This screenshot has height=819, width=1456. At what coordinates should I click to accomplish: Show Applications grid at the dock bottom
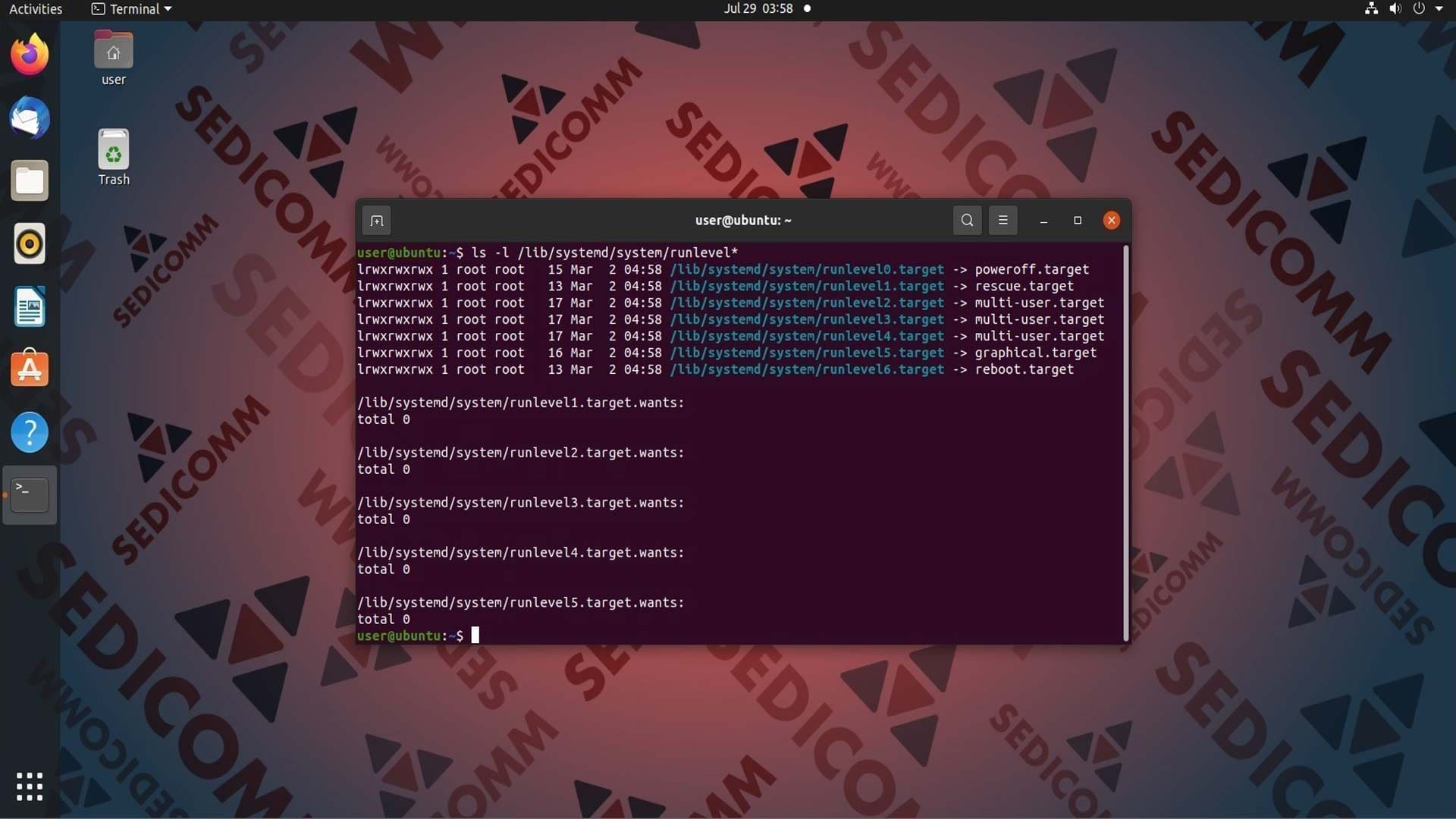(x=30, y=786)
